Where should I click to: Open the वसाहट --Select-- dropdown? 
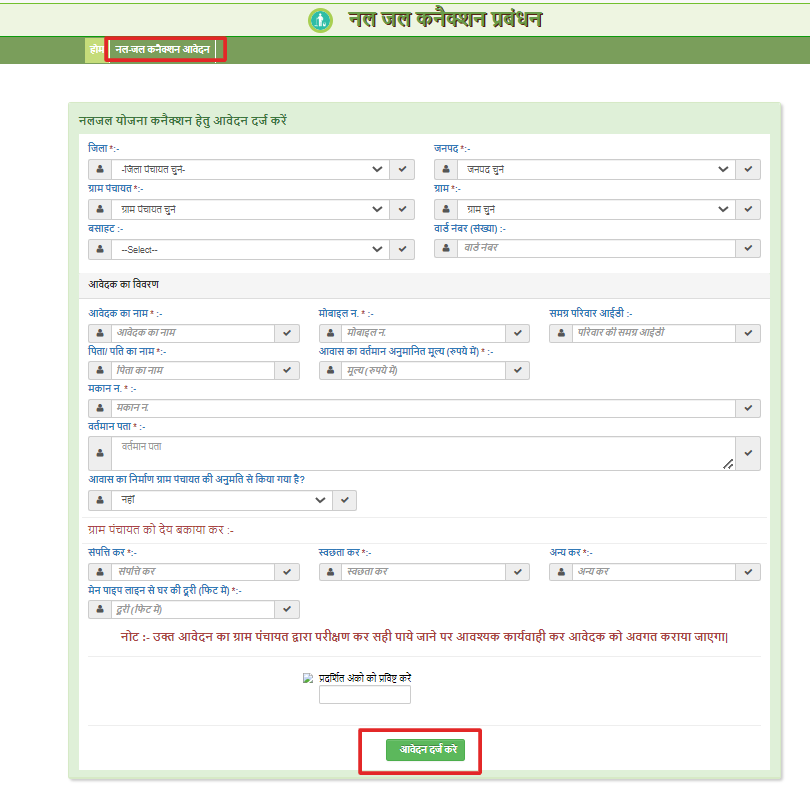point(251,250)
